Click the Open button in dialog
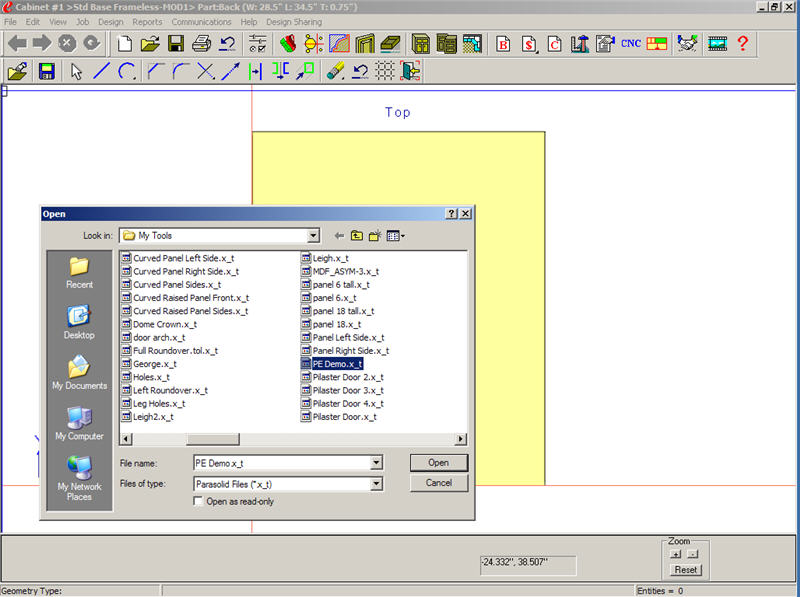 click(438, 463)
